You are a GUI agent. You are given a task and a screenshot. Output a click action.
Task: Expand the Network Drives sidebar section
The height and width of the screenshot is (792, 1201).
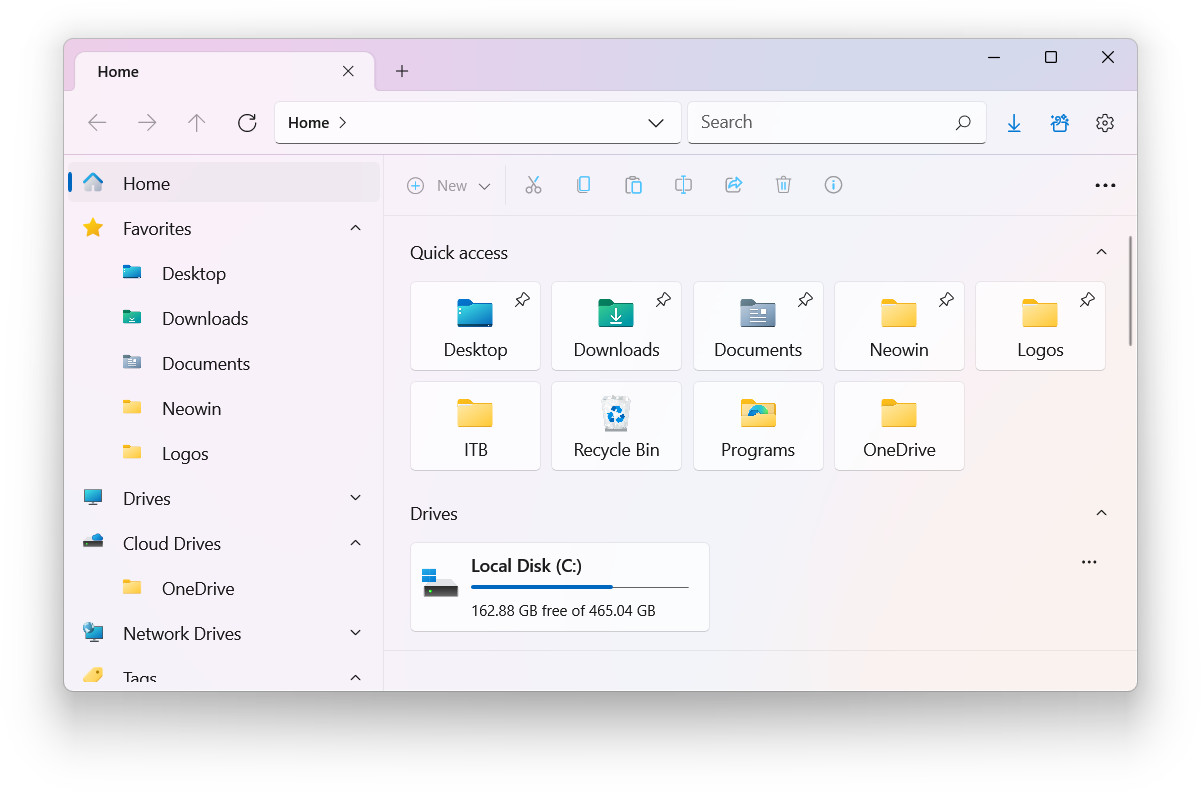pyautogui.click(x=355, y=634)
